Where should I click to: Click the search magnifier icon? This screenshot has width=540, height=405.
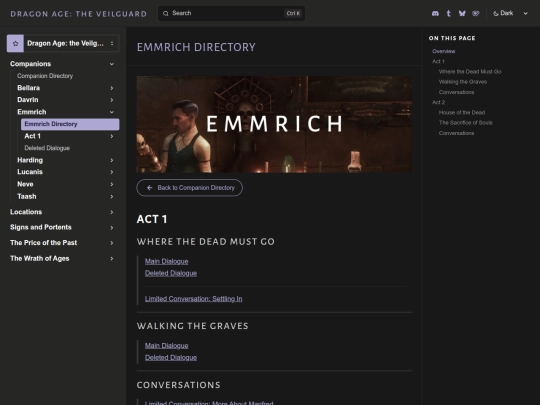pyautogui.click(x=166, y=13)
